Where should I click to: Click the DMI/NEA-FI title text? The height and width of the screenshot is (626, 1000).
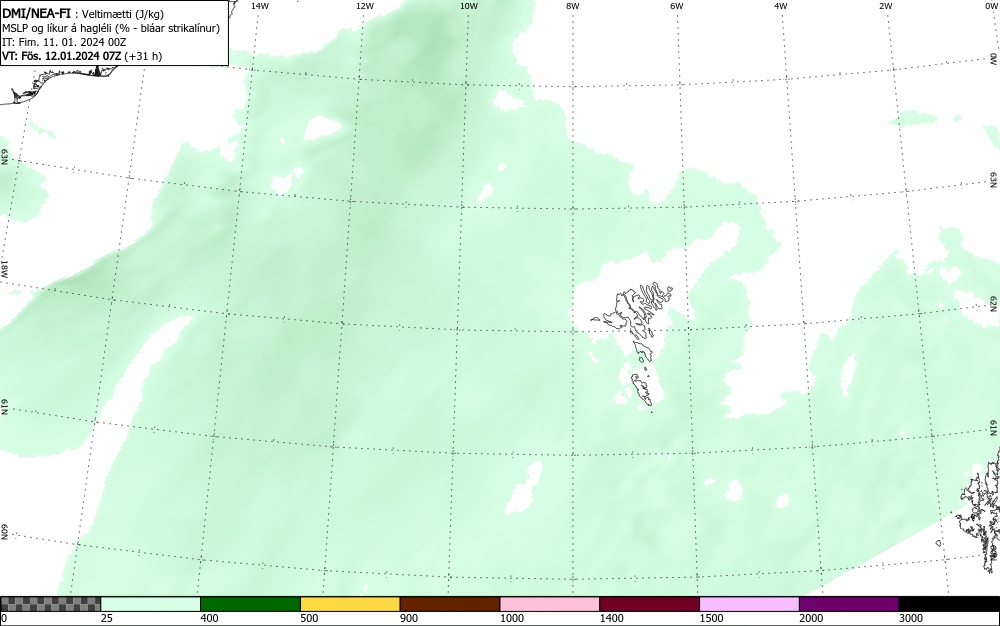pyautogui.click(x=36, y=13)
